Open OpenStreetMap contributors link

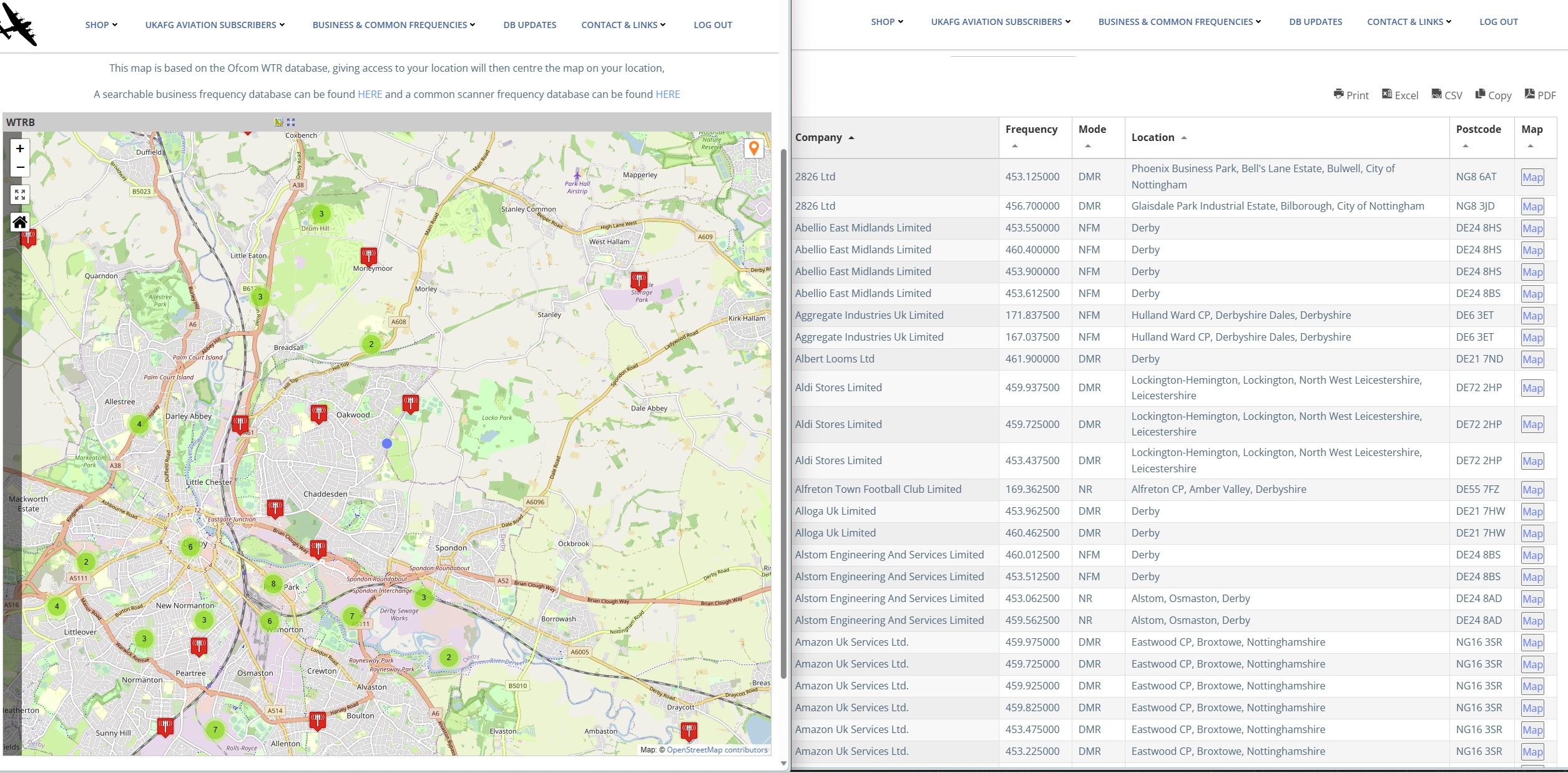[x=717, y=750]
